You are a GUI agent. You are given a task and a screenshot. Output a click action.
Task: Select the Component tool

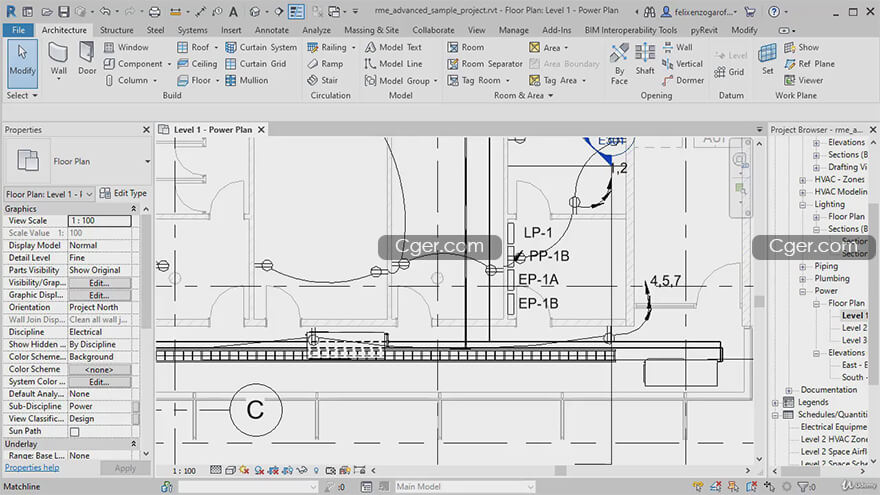tap(134, 63)
